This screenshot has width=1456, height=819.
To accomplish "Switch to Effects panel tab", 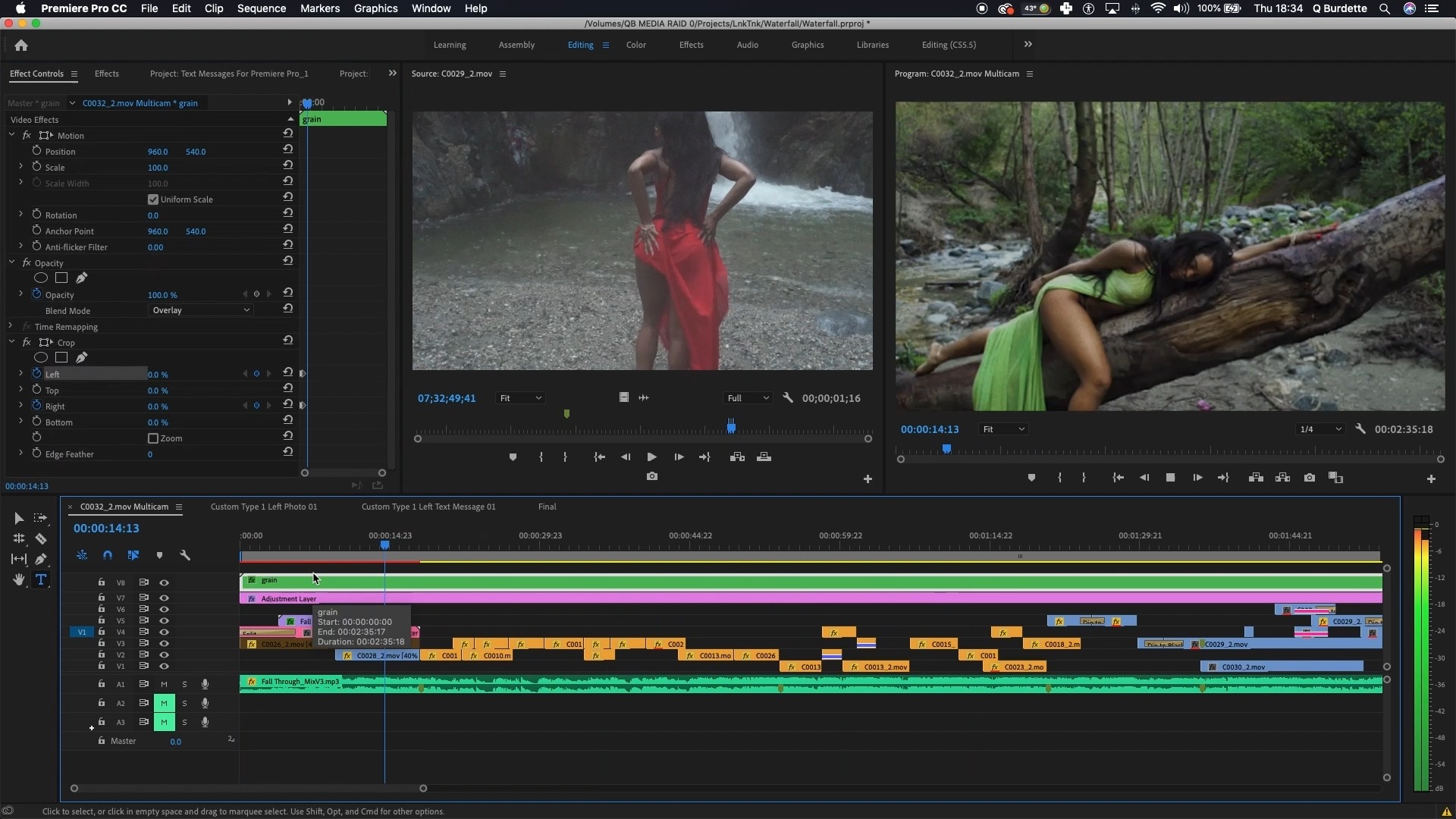I will (107, 74).
